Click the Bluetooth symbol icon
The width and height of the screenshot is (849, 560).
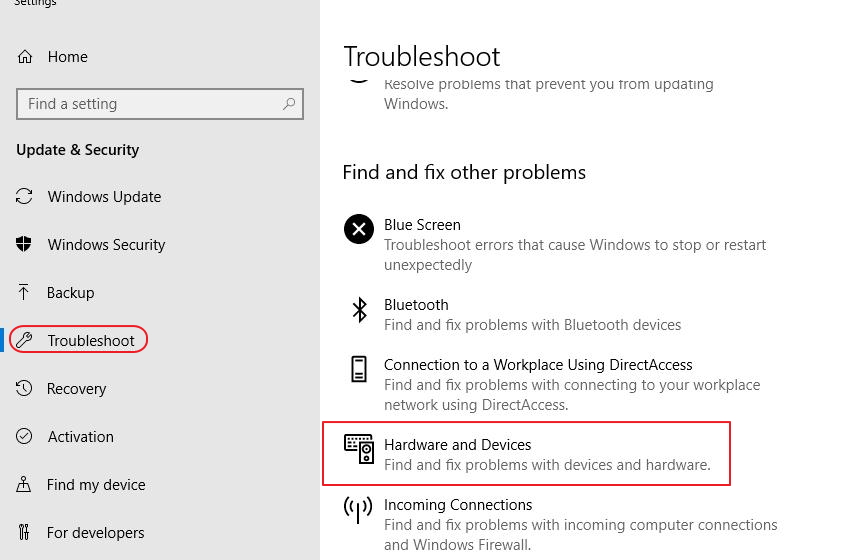pos(359,310)
